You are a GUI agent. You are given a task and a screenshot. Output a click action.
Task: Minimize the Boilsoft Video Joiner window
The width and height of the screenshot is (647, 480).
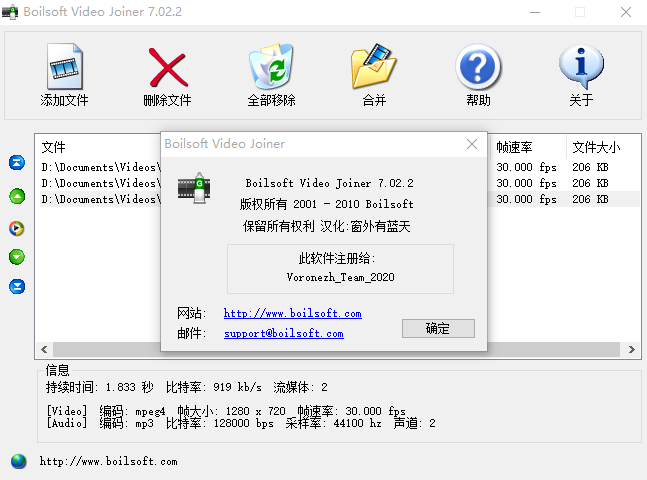[x=535, y=12]
